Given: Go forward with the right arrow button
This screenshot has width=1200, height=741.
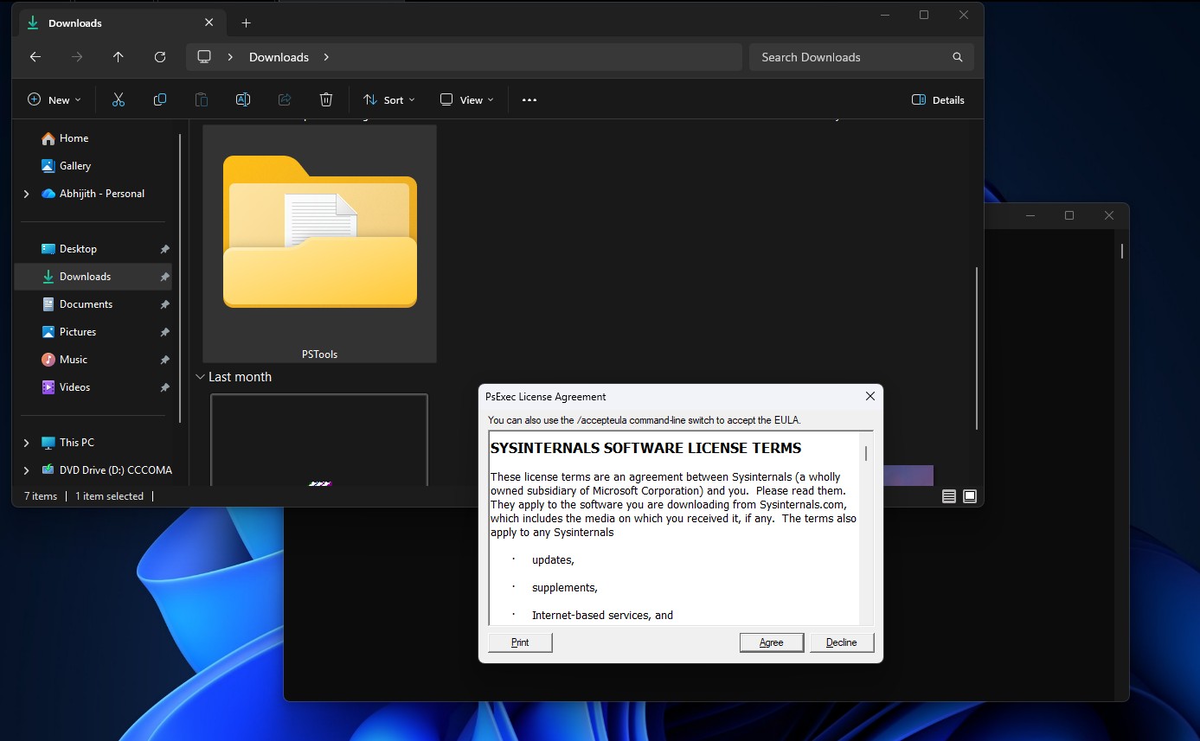Looking at the screenshot, I should [x=77, y=57].
